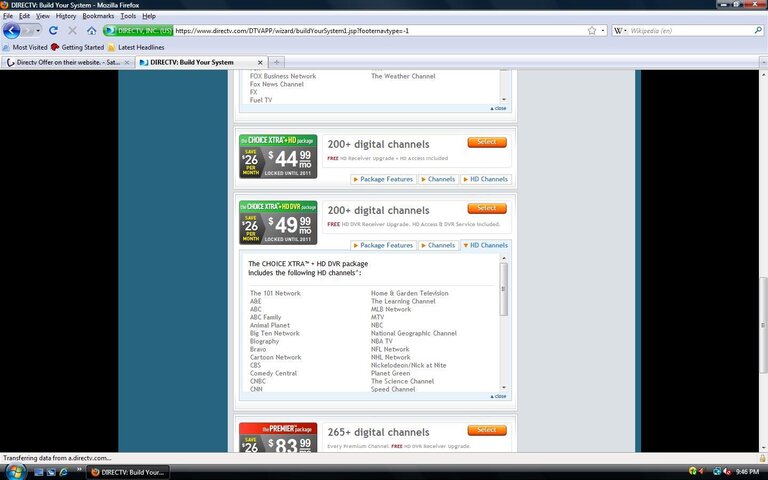Open the address bar history dropdown

(603, 30)
